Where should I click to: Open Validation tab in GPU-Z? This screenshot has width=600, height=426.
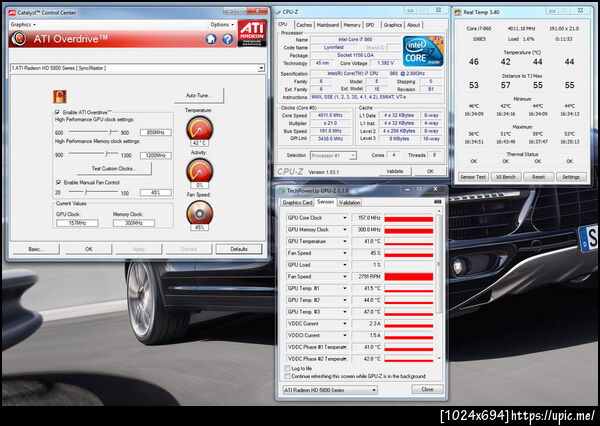point(349,202)
